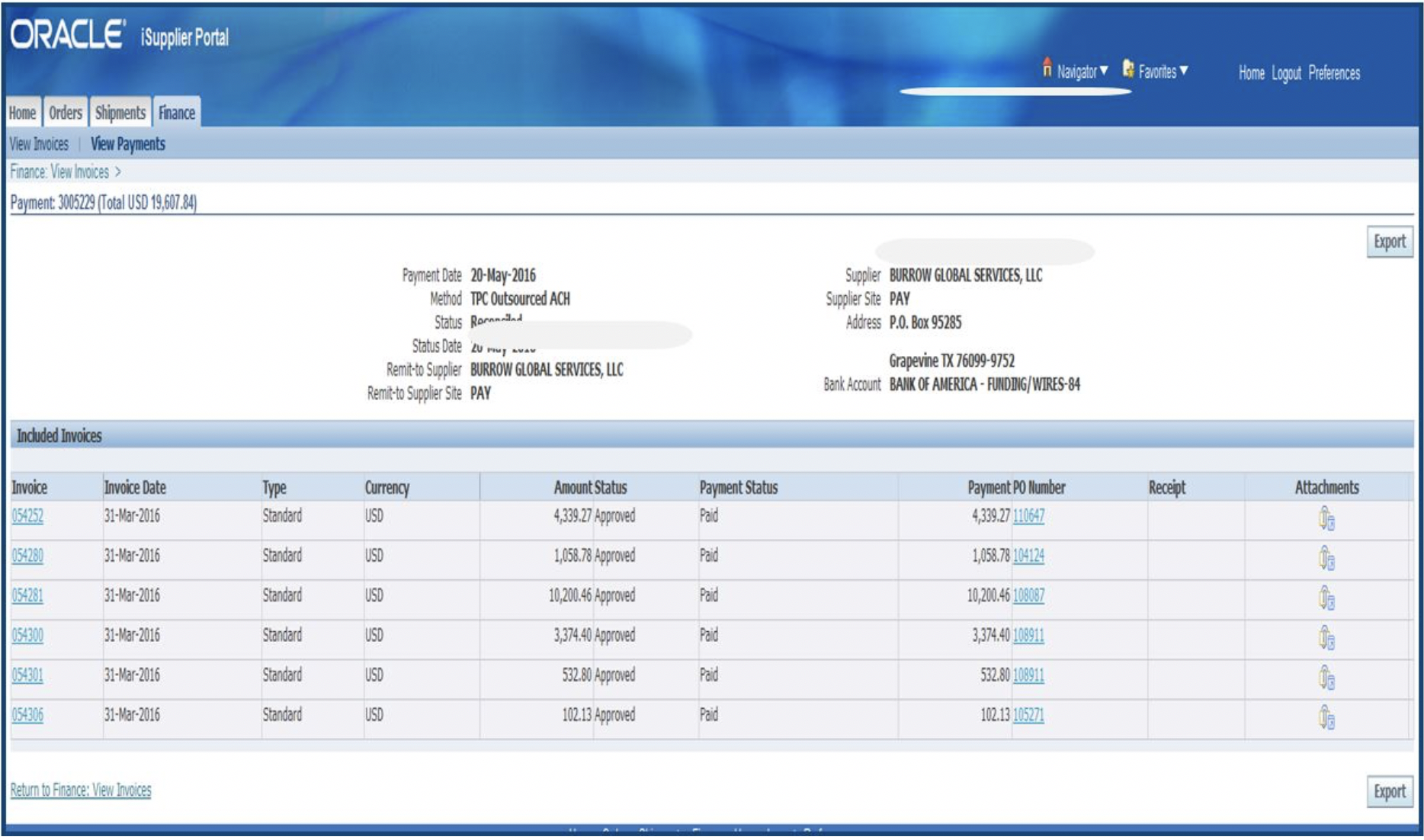Click amount 4,339.27 Approved cell

(594, 516)
